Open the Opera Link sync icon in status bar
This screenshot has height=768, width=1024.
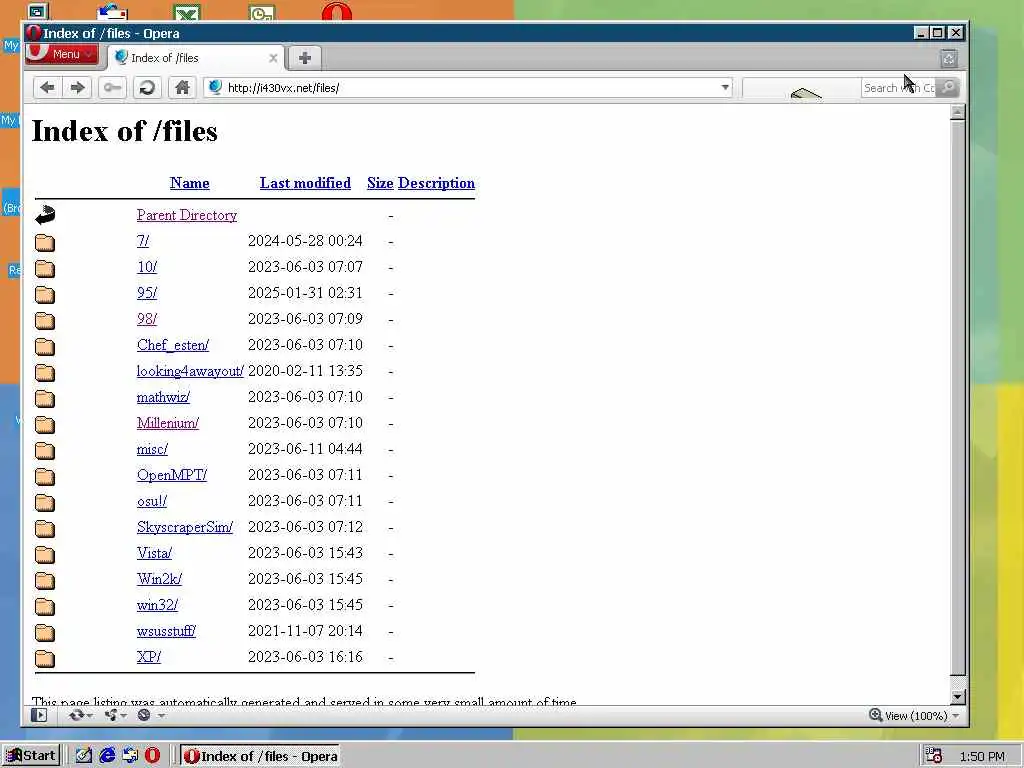[x=76, y=715]
